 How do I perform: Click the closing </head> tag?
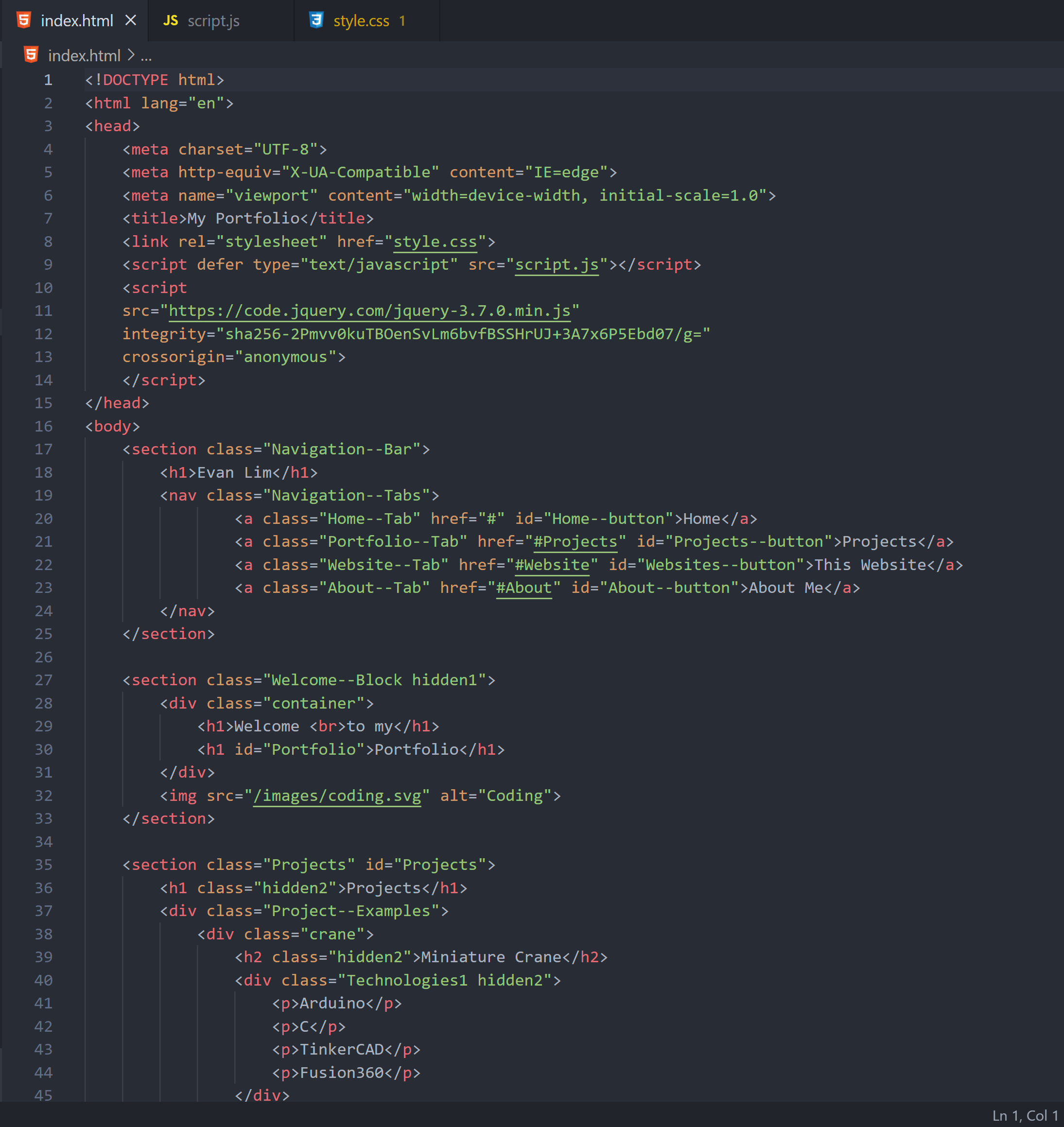pos(118,403)
